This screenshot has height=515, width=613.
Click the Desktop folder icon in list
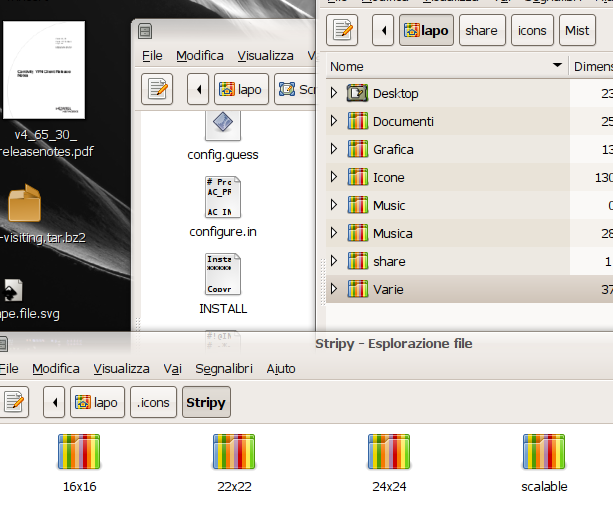[x=357, y=93]
